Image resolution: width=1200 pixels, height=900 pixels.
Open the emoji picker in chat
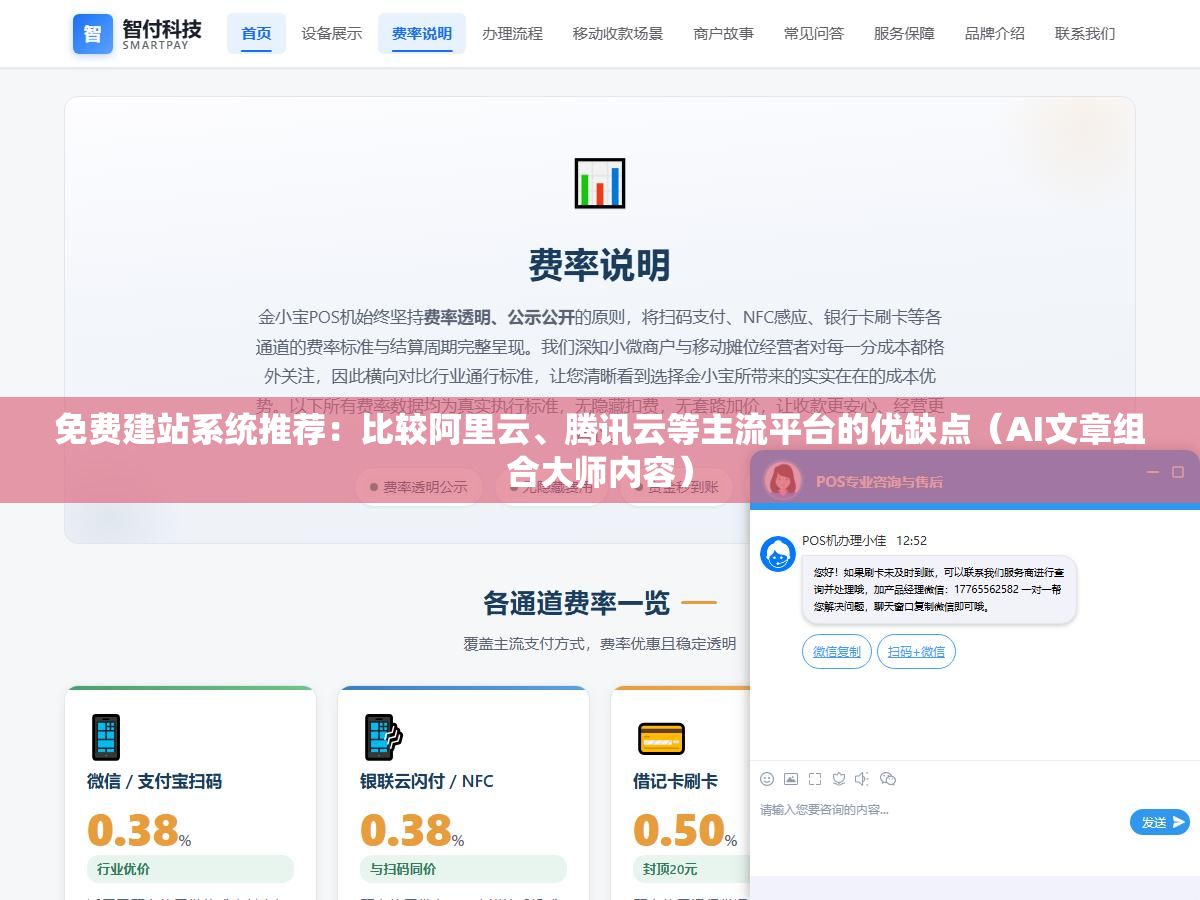click(x=767, y=779)
